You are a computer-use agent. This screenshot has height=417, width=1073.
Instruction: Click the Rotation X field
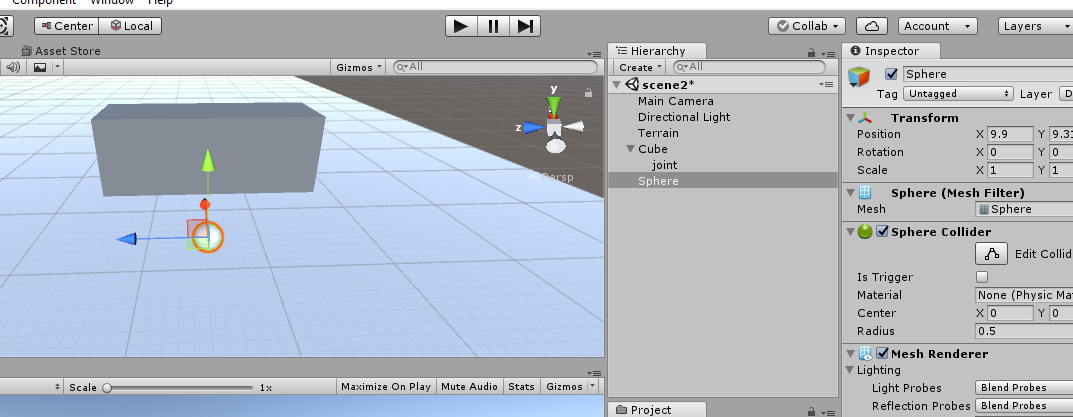(1010, 152)
